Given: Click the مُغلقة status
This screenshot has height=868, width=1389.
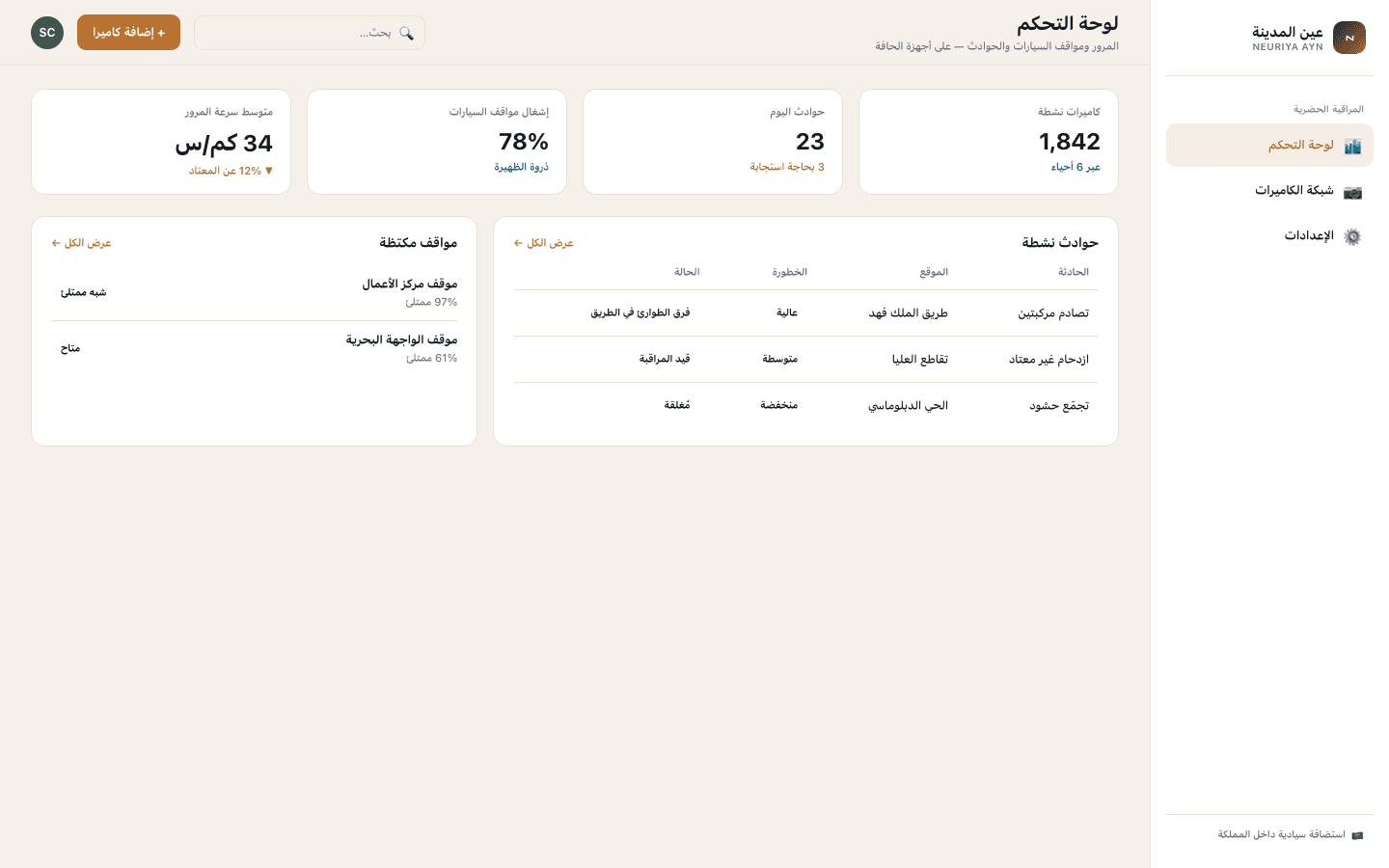Looking at the screenshot, I should pos(677,405).
